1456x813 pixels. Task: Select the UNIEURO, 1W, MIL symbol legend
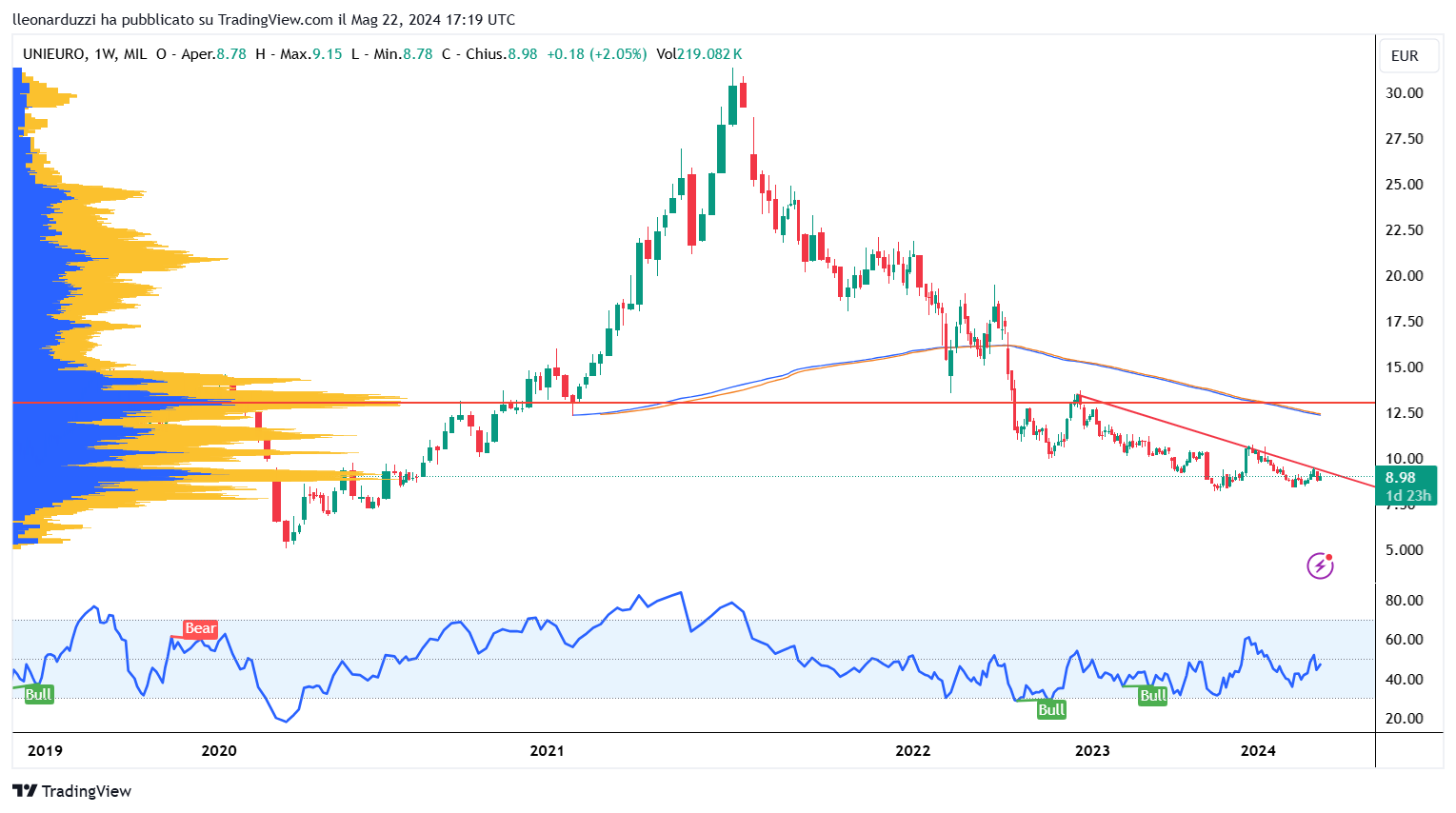[x=85, y=54]
